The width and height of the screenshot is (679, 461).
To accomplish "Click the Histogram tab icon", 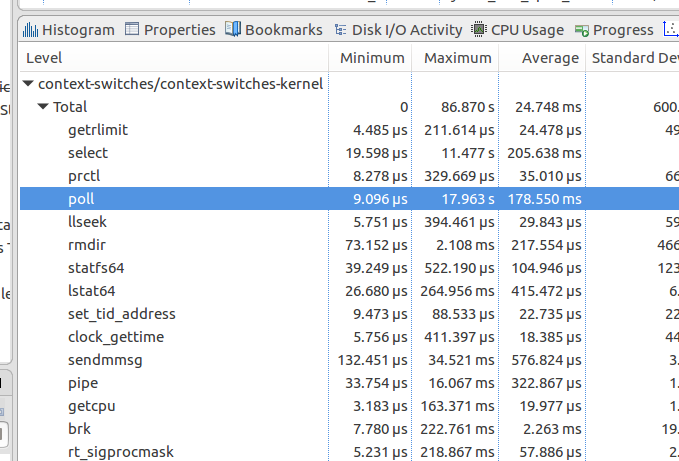I will coord(30,29).
